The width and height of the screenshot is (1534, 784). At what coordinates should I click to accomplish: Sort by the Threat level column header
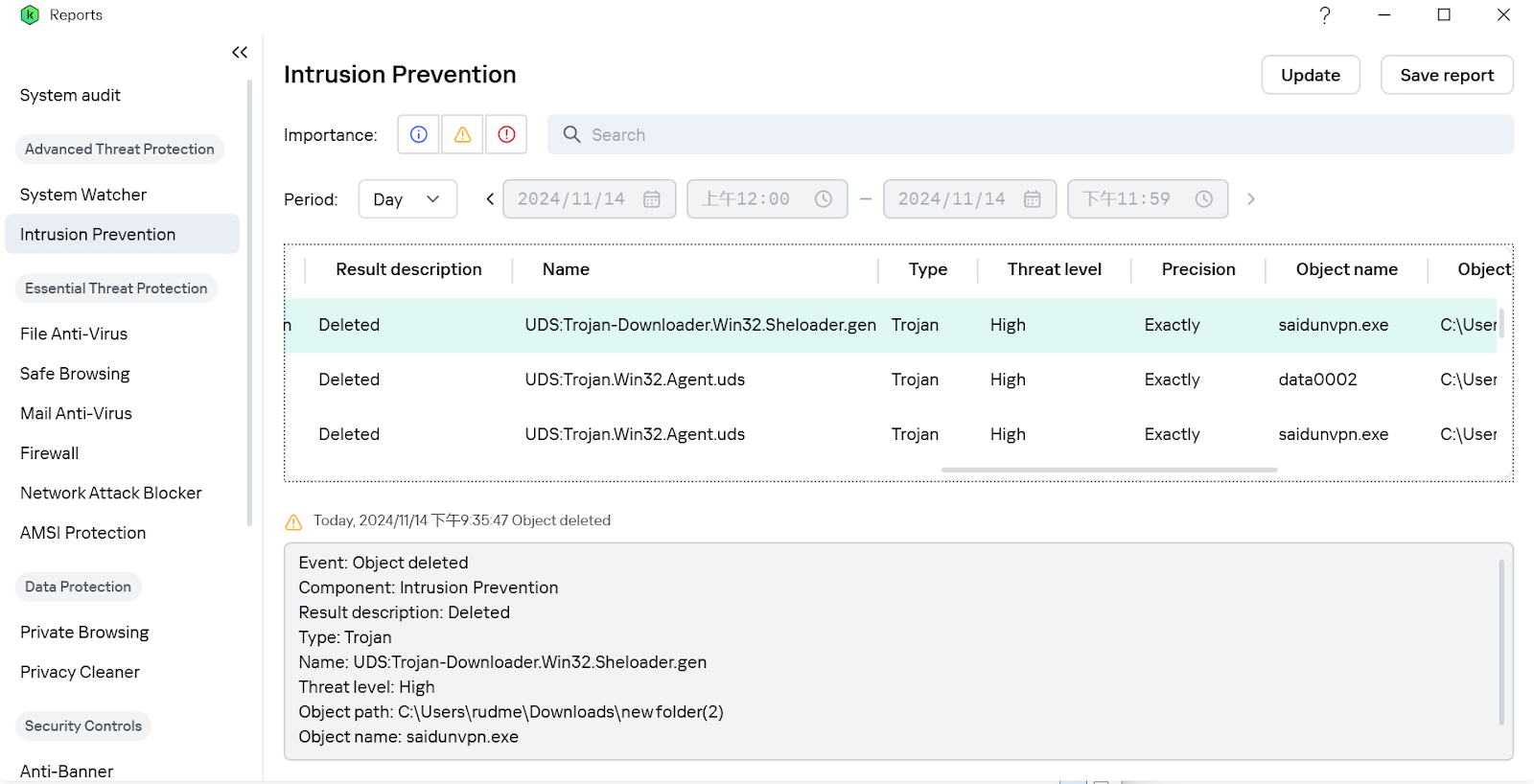1054,269
